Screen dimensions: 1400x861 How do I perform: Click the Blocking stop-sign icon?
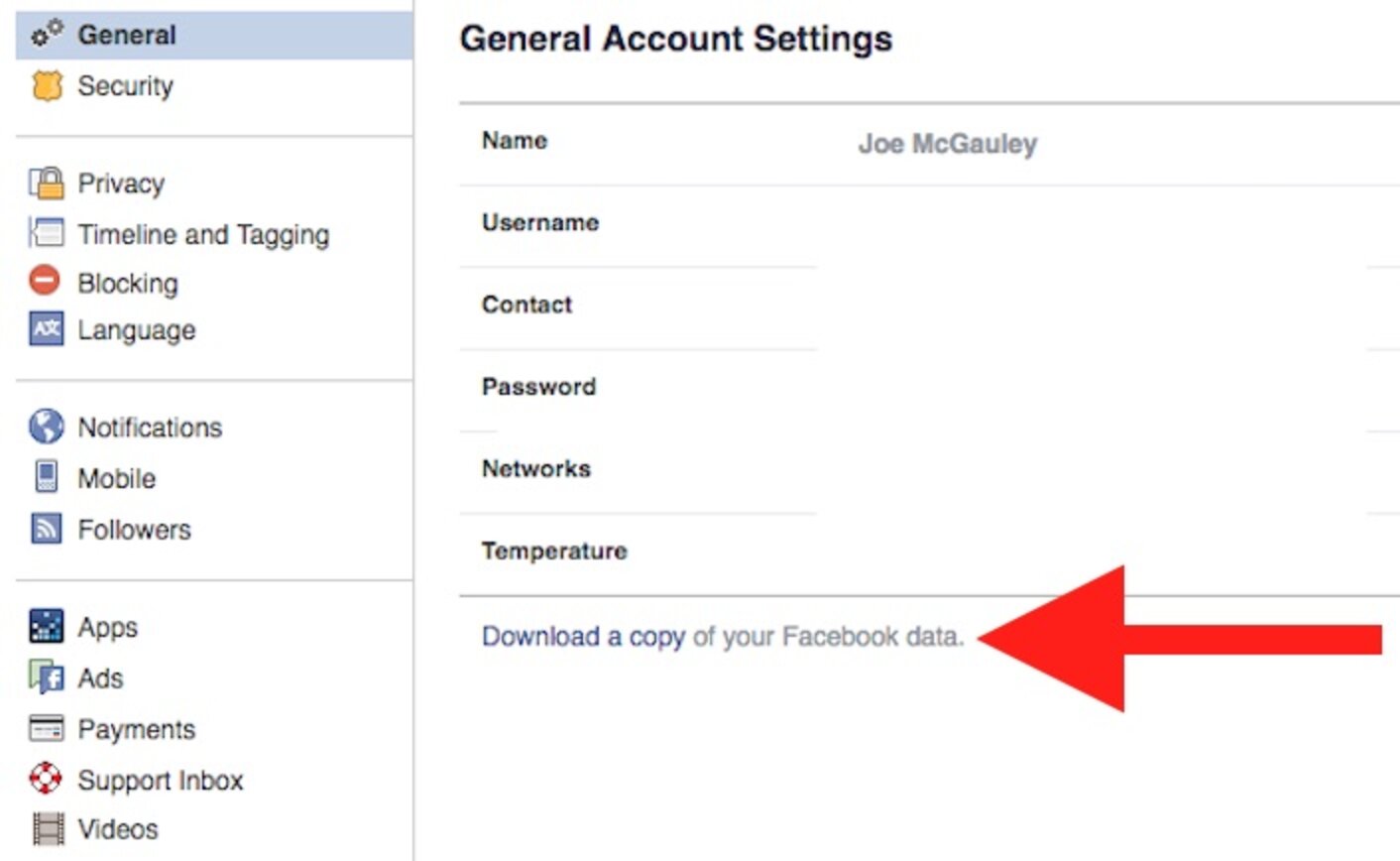[43, 283]
